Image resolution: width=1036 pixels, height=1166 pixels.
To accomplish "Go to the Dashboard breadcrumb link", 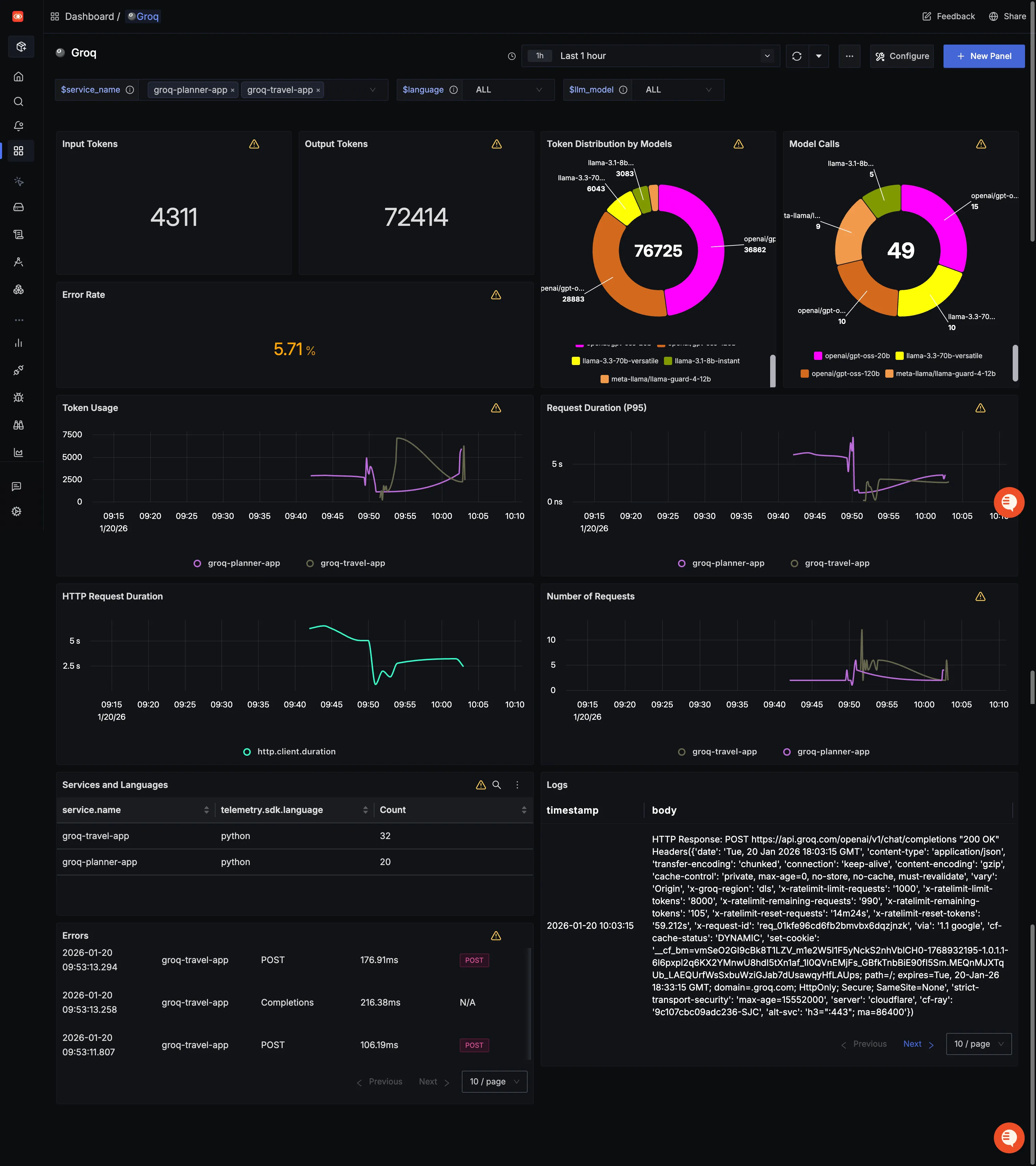I will coord(89,16).
